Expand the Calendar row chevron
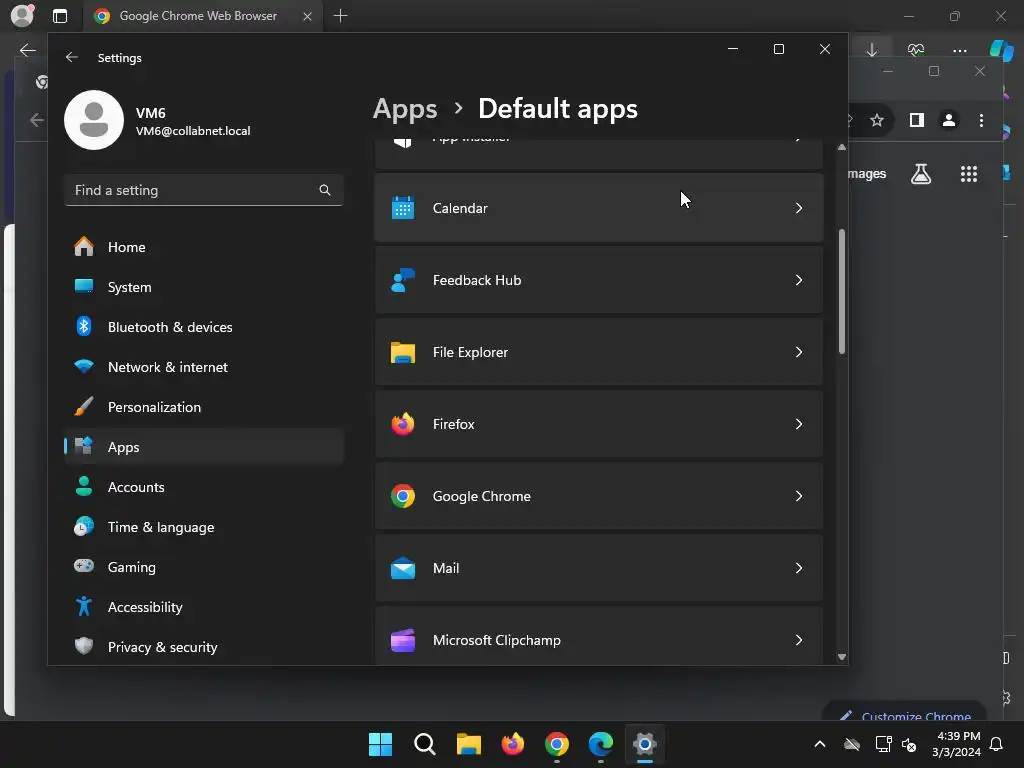The height and width of the screenshot is (768, 1024). coord(799,208)
